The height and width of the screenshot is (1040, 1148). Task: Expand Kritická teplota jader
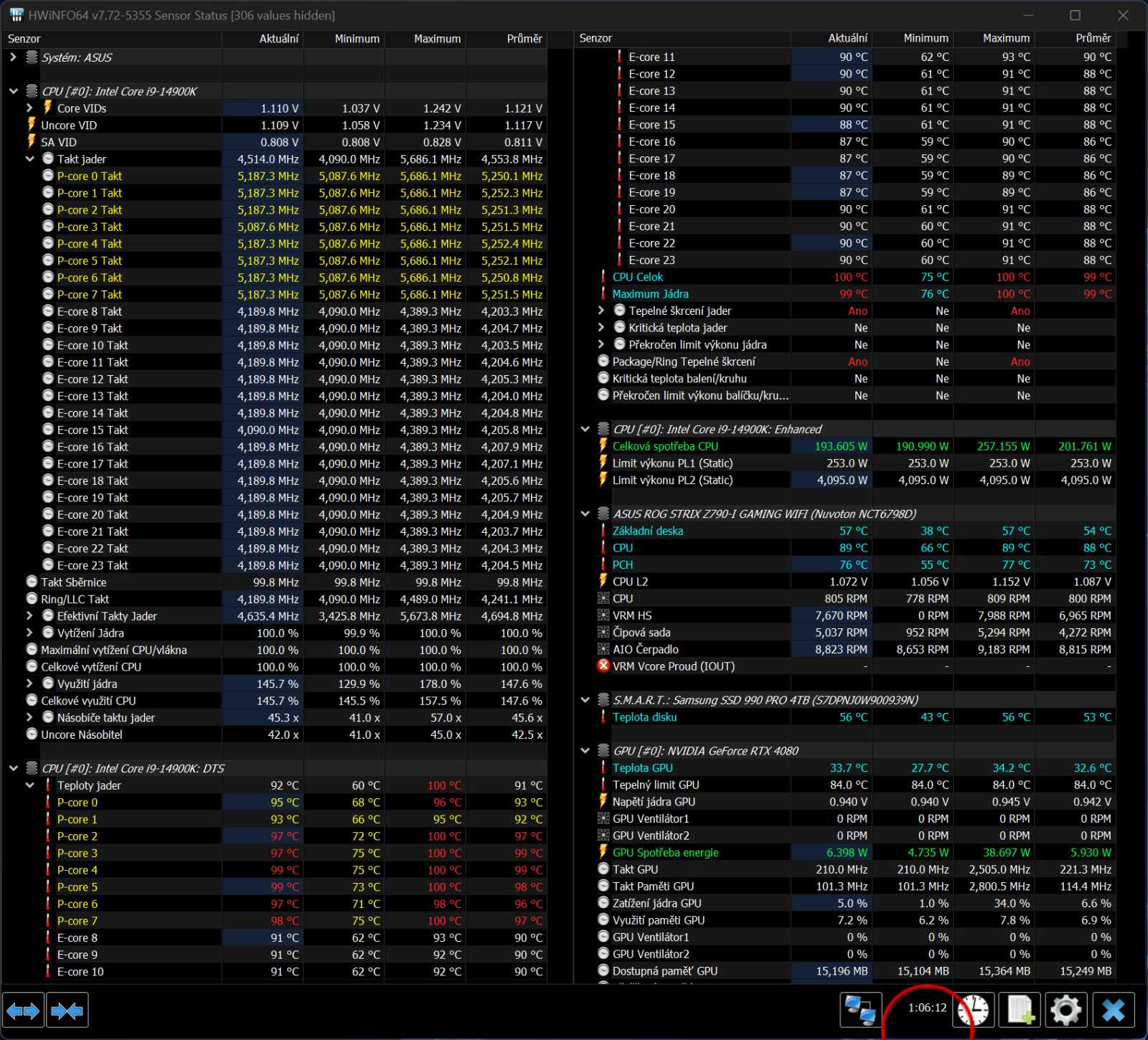(x=601, y=328)
